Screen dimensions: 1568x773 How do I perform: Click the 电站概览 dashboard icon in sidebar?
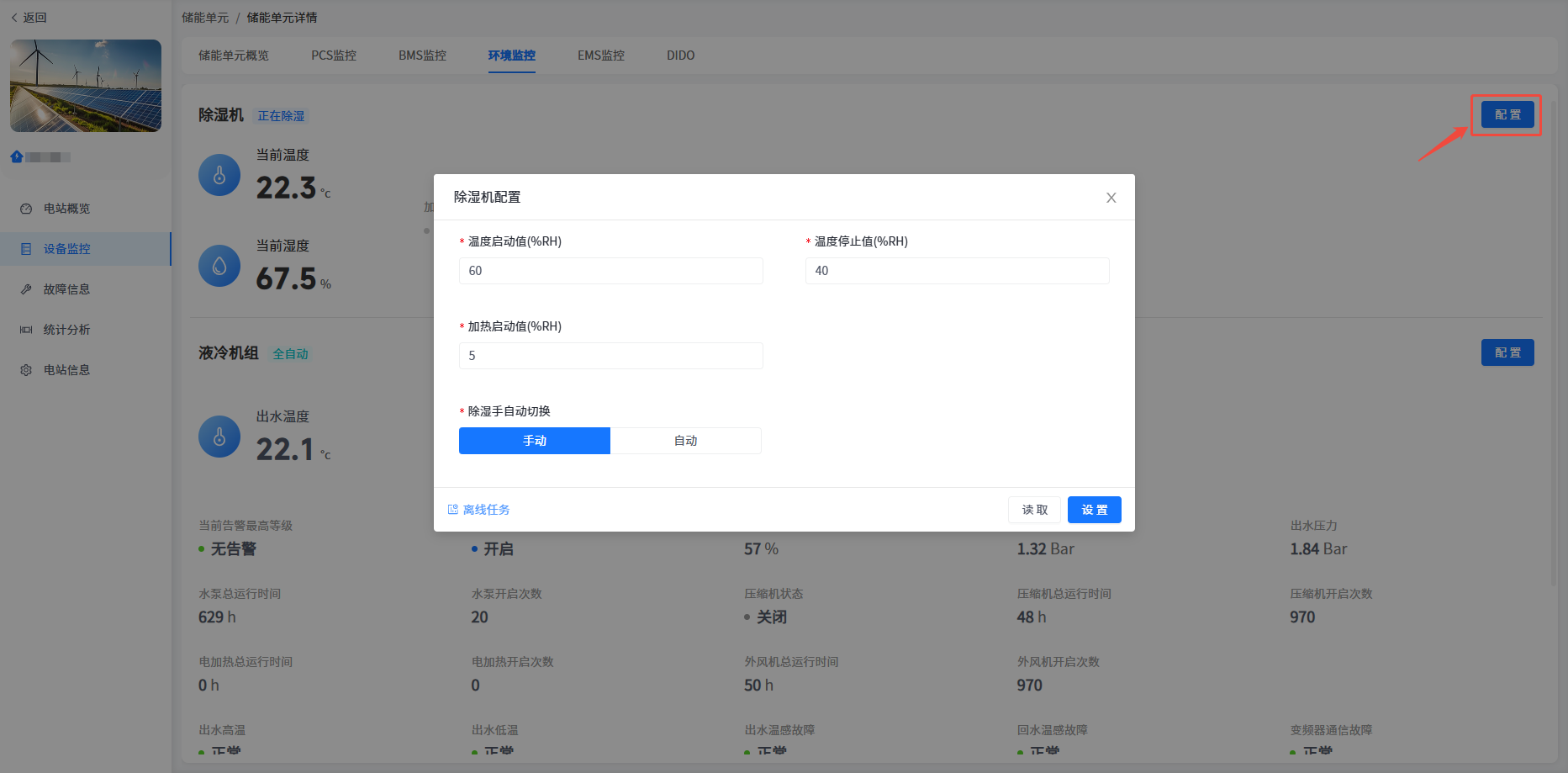(26, 209)
